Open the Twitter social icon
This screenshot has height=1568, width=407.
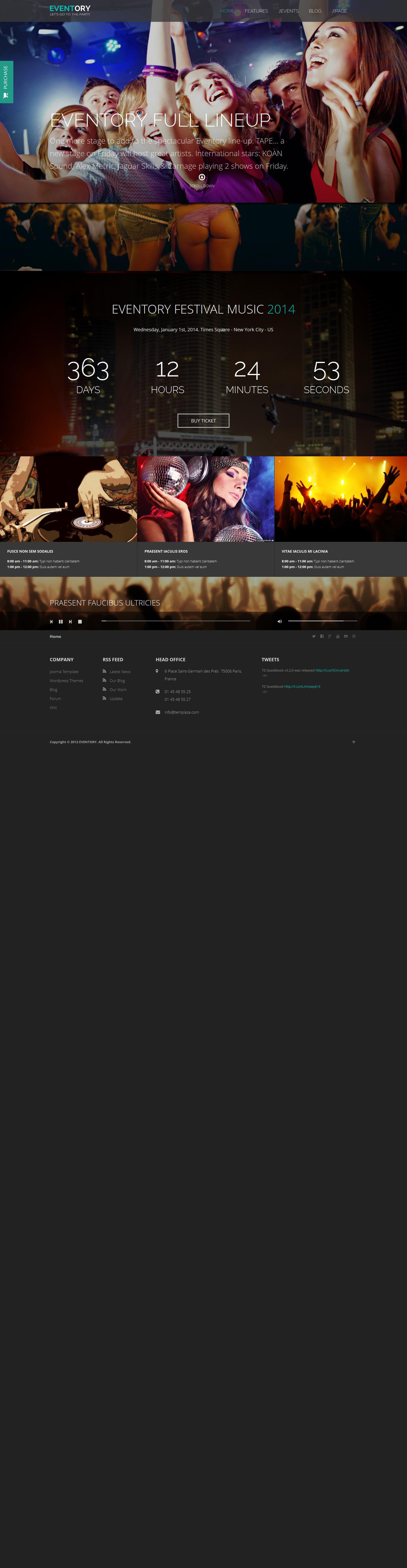pyautogui.click(x=314, y=636)
